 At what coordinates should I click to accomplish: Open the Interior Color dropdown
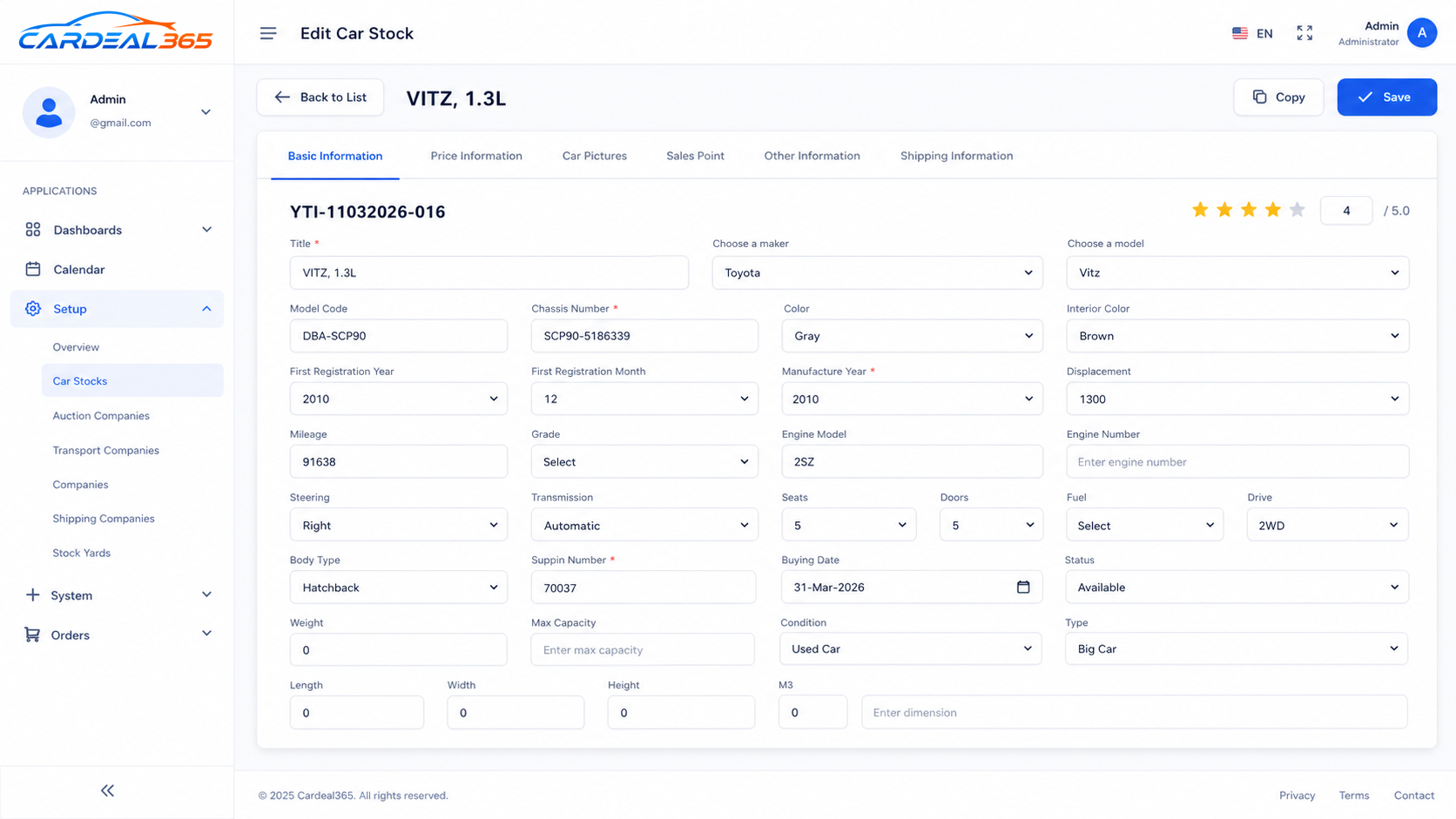pyautogui.click(x=1237, y=336)
